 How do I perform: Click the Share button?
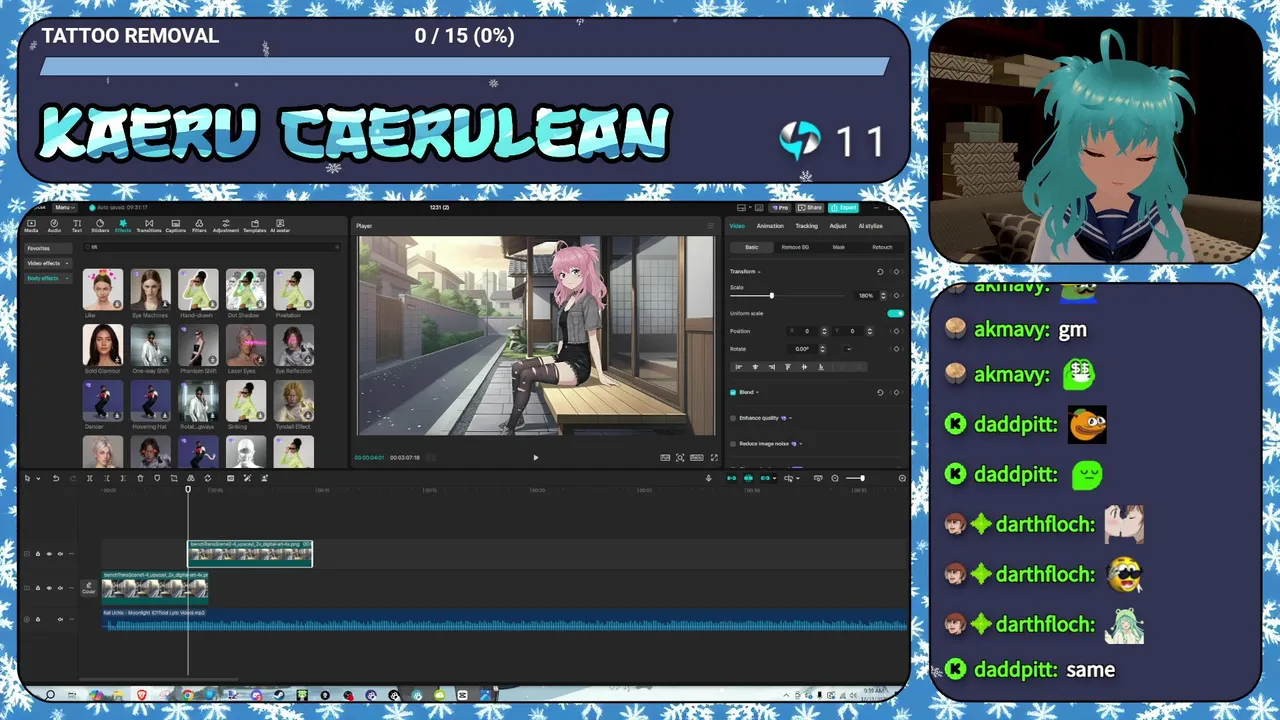pos(810,208)
